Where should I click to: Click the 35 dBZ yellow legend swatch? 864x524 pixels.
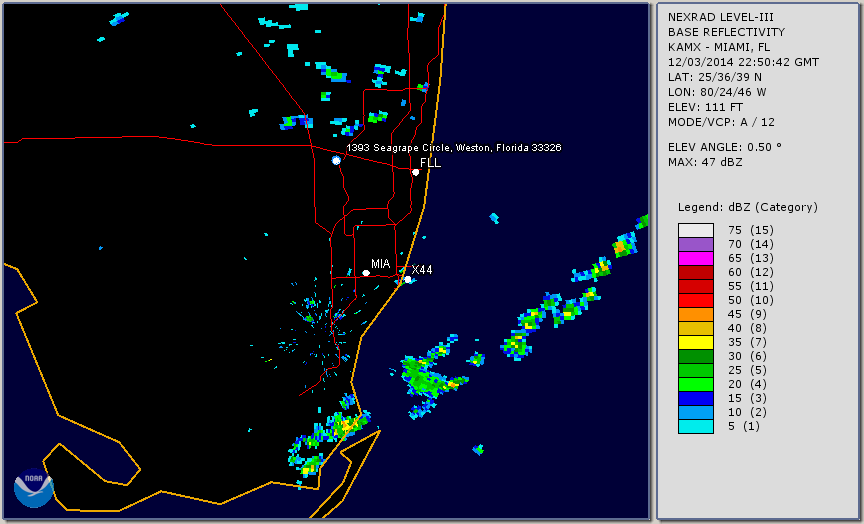tap(695, 342)
